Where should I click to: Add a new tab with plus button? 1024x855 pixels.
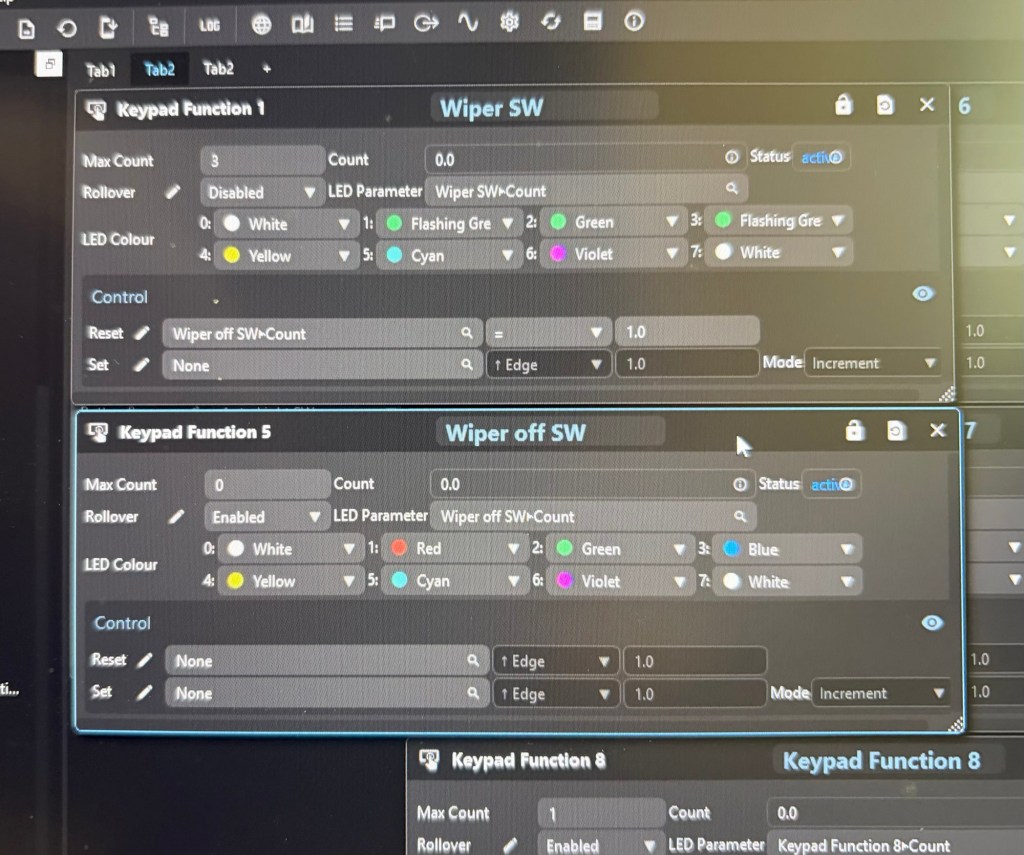click(266, 69)
